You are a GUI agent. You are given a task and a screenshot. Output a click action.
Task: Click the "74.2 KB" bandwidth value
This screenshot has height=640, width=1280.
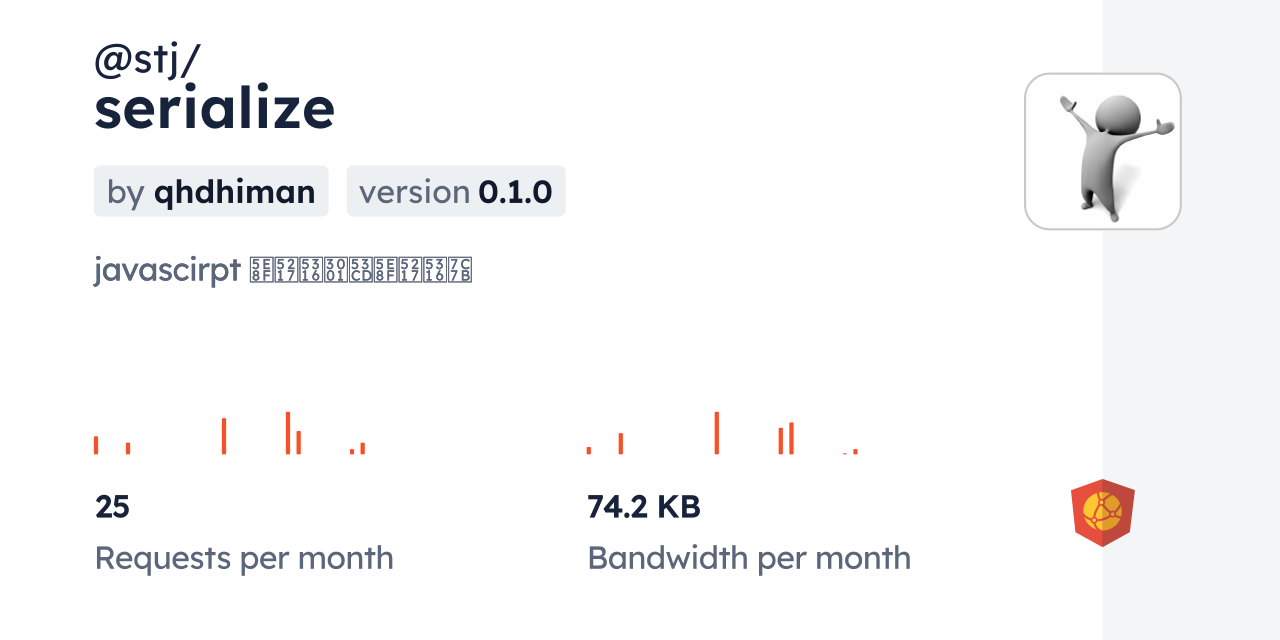point(644,507)
